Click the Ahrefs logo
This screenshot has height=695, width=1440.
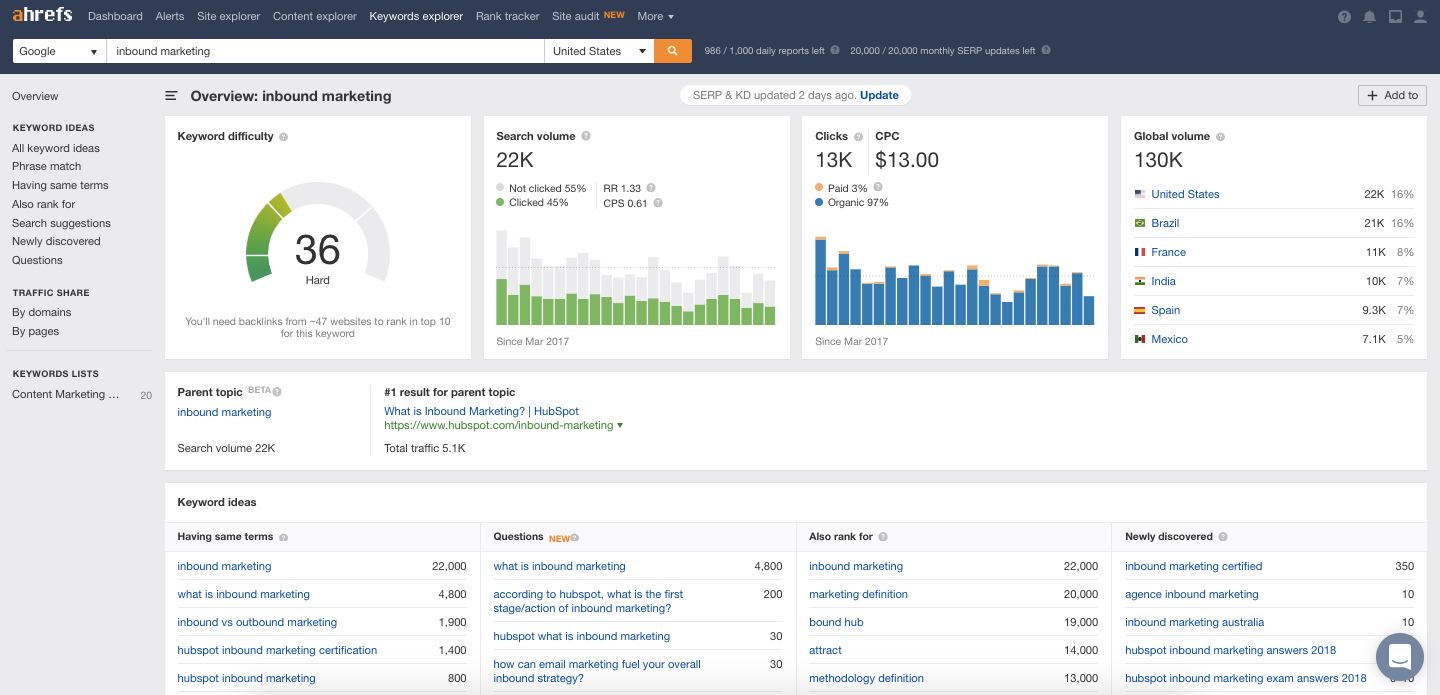pyautogui.click(x=42, y=15)
